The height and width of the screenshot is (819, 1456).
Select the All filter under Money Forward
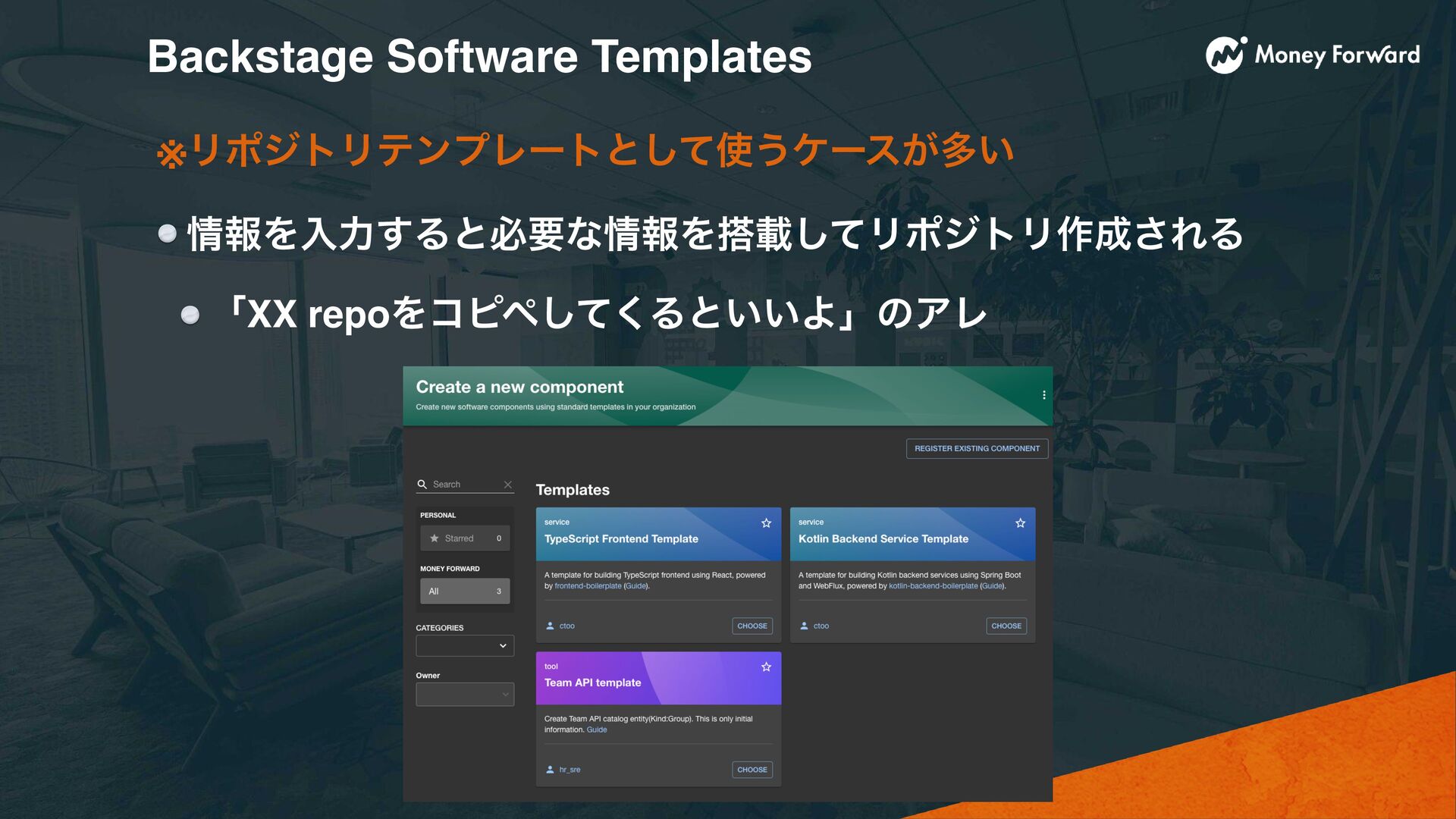click(x=465, y=591)
